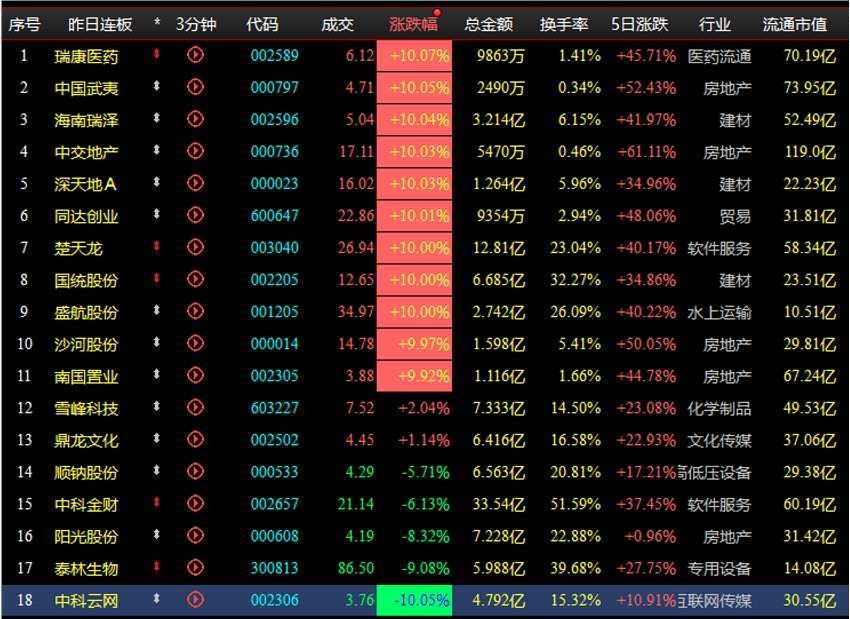Open 3-minute replay icon for 鼎龙文化

tap(195, 439)
